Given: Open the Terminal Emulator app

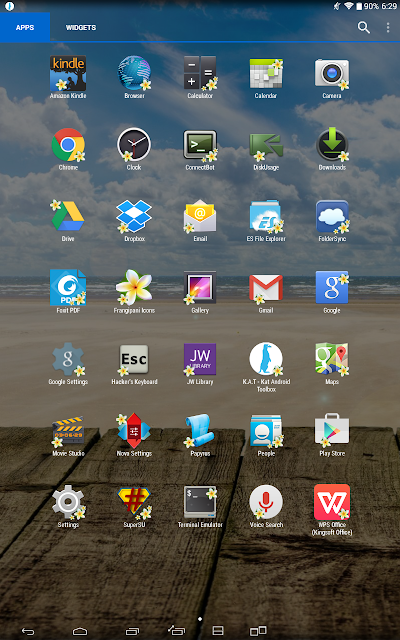Looking at the screenshot, I should (x=200, y=502).
